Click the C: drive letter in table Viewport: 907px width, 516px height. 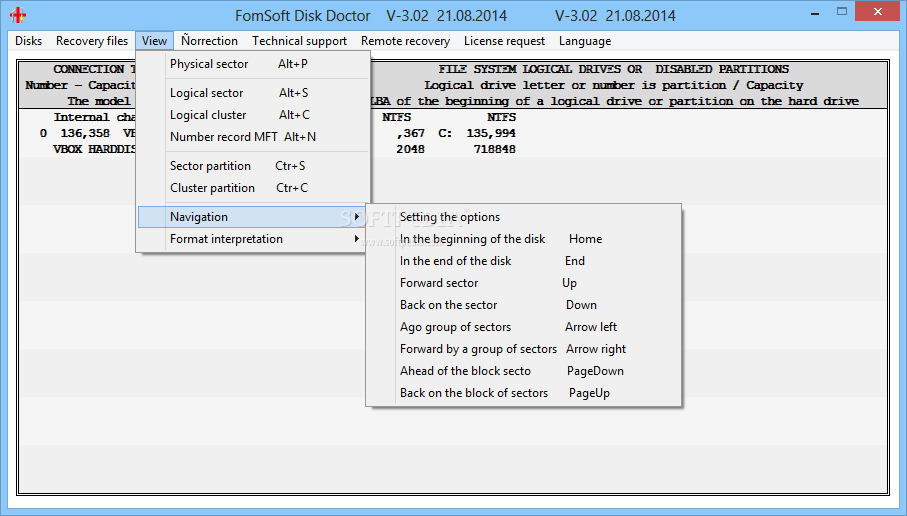tap(445, 134)
